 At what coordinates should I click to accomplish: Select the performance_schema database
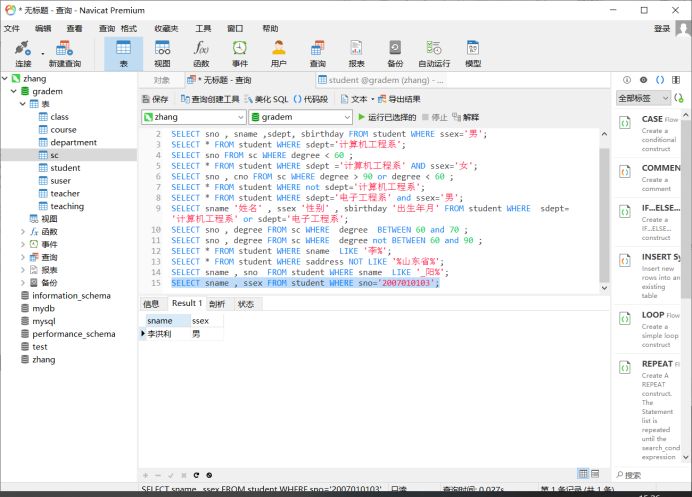(x=73, y=334)
